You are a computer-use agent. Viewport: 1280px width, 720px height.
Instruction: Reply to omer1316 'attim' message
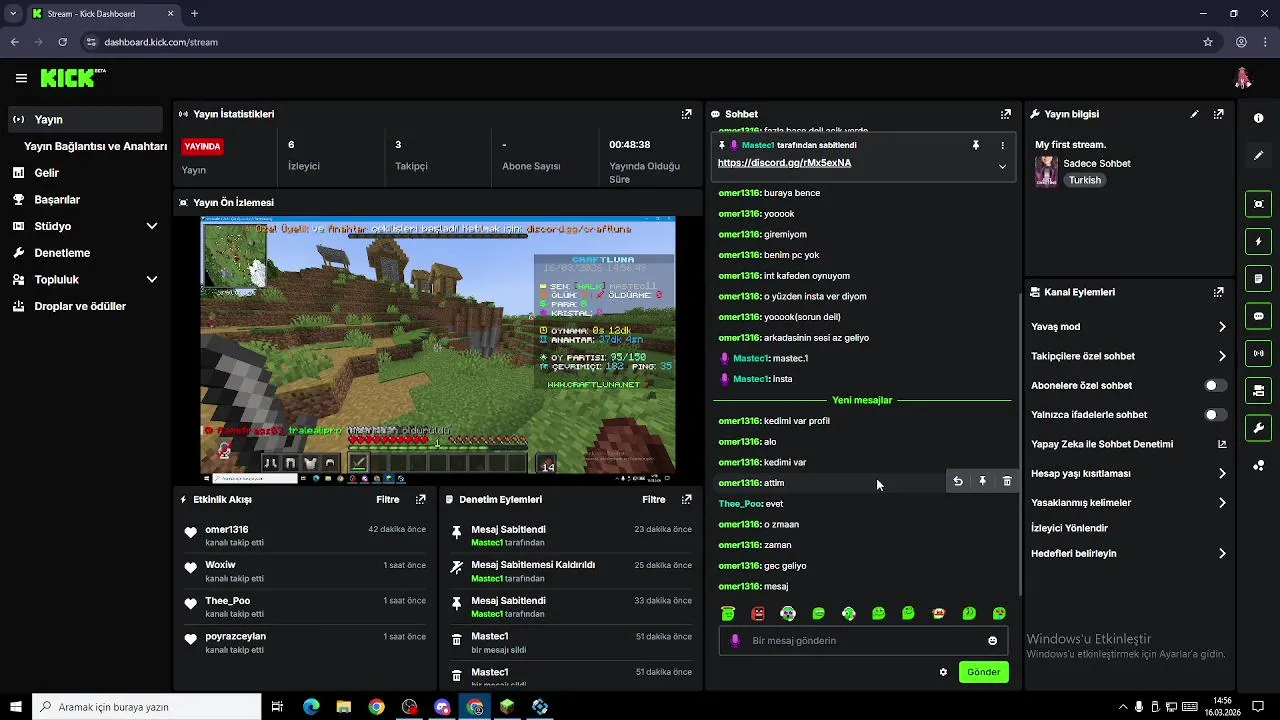point(958,482)
